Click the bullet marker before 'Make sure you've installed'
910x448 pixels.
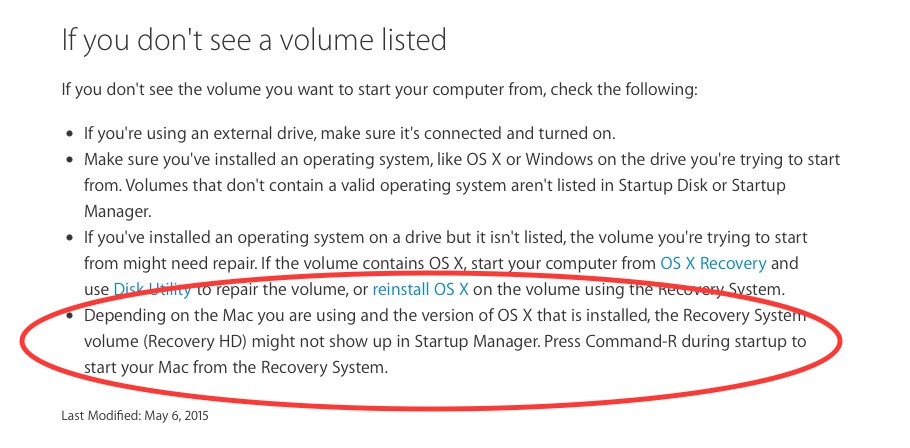click(x=68, y=160)
